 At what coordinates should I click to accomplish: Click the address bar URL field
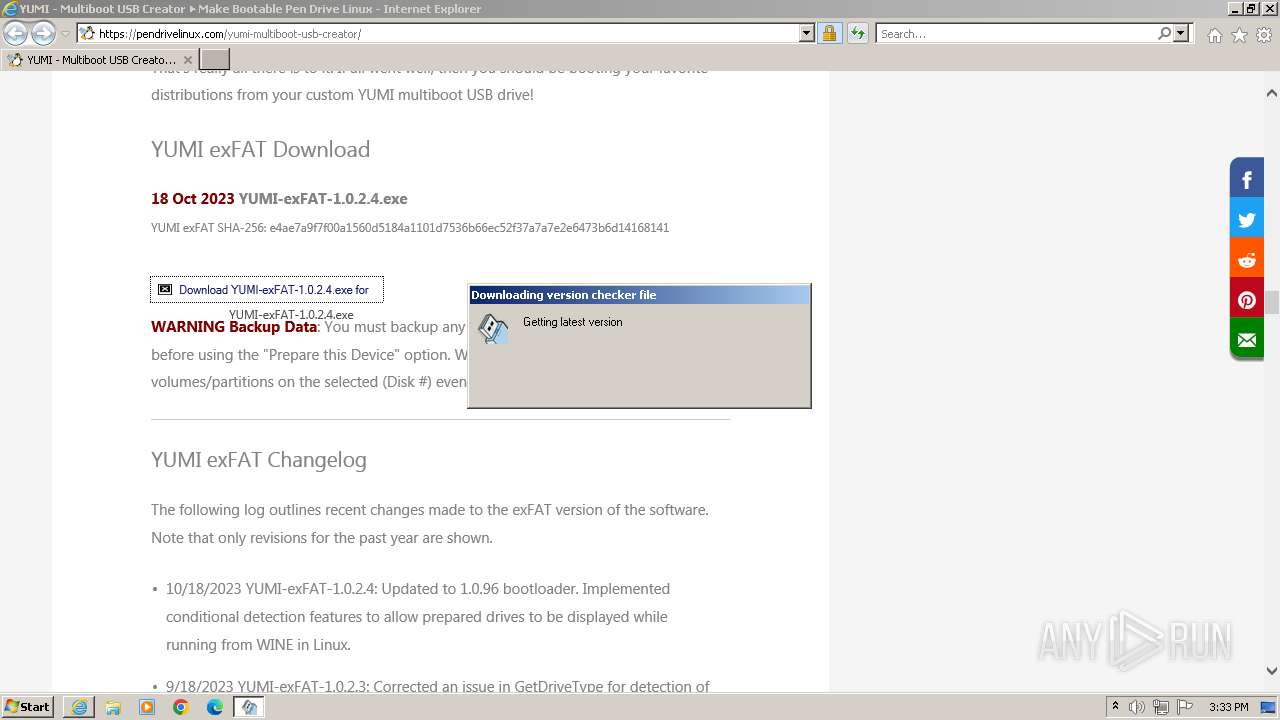pos(438,33)
